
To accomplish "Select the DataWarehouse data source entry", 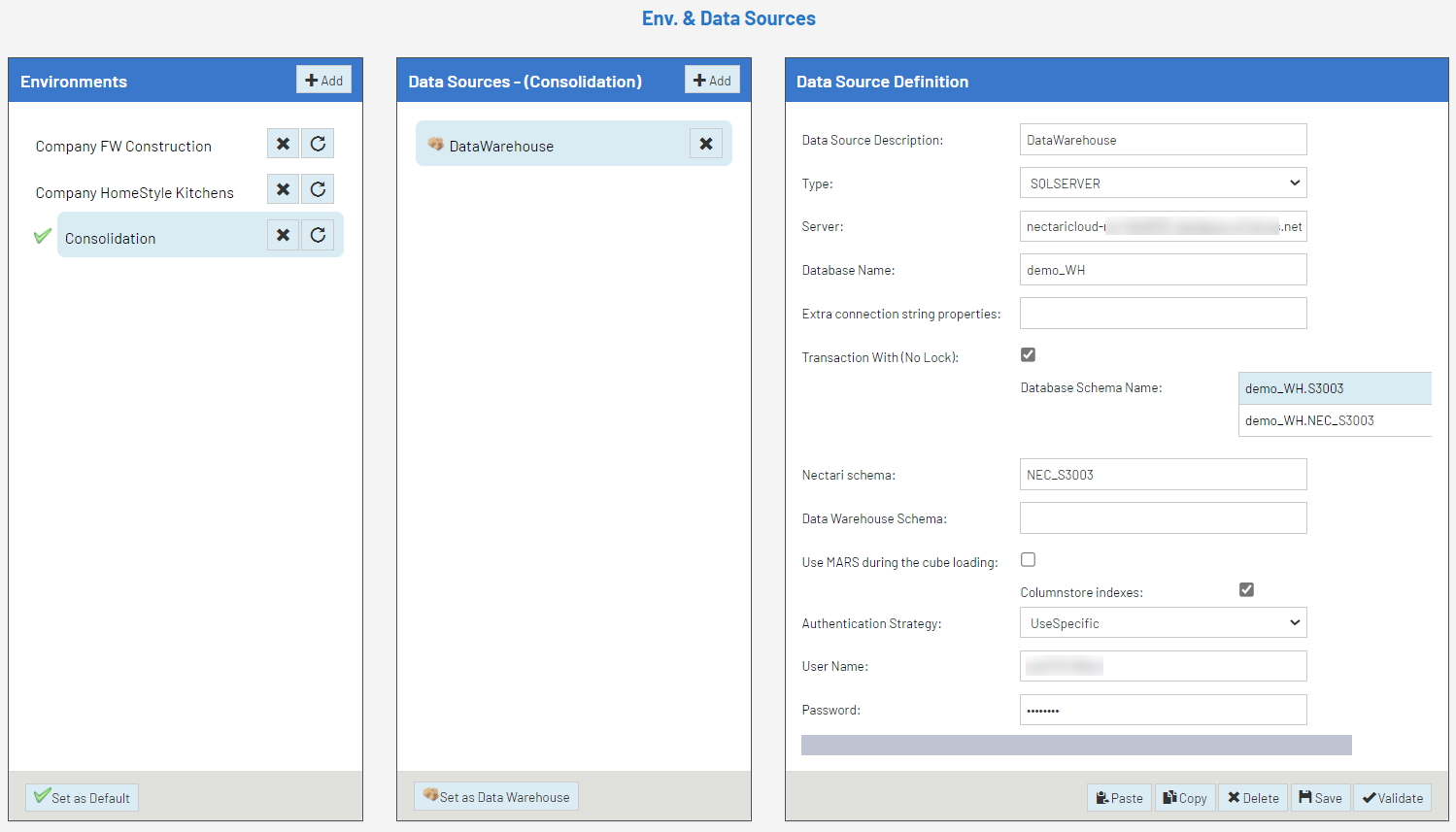I will [501, 147].
